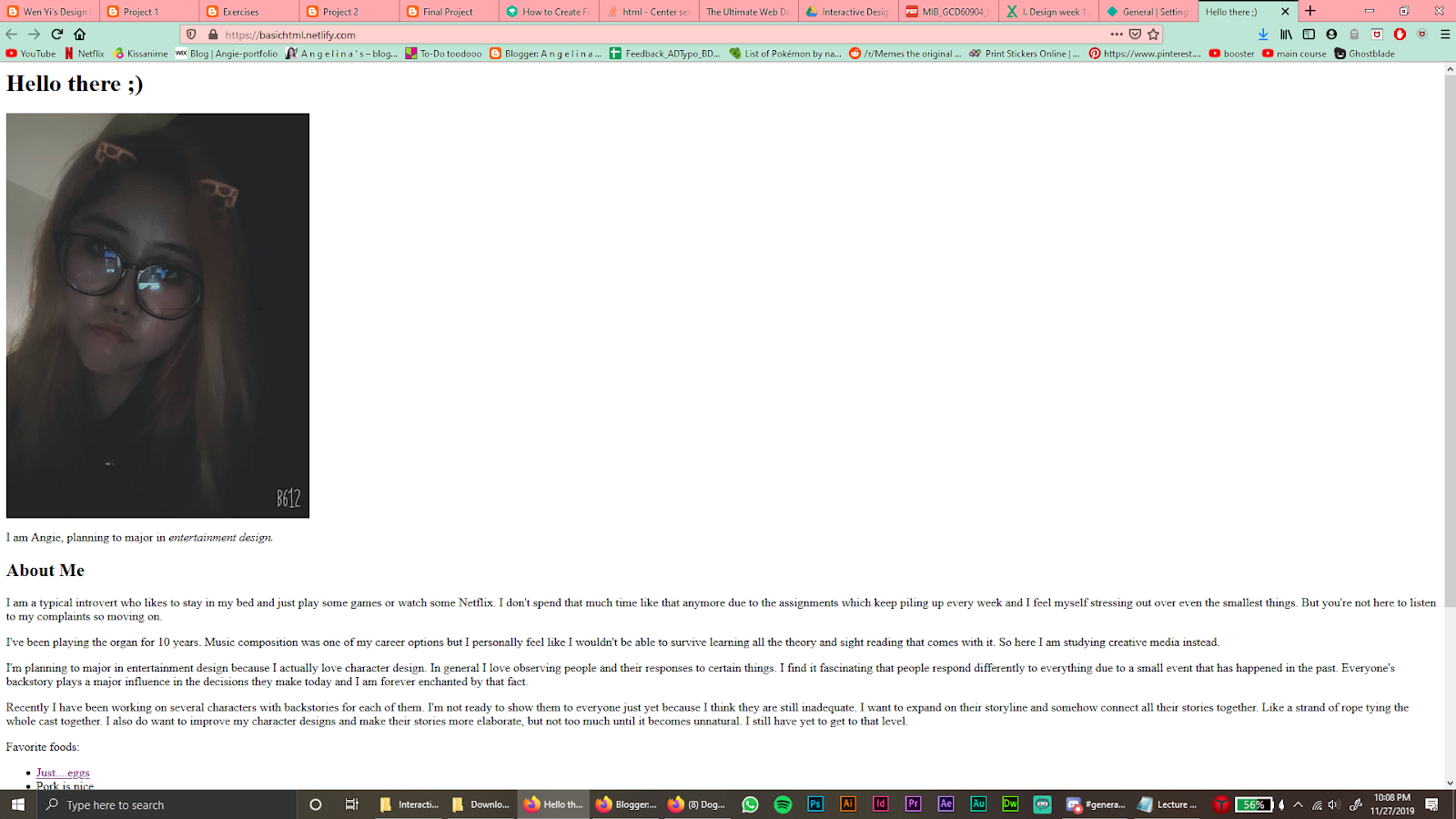
Task: Switch to the Wen Yi's Design tab
Action: click(49, 12)
